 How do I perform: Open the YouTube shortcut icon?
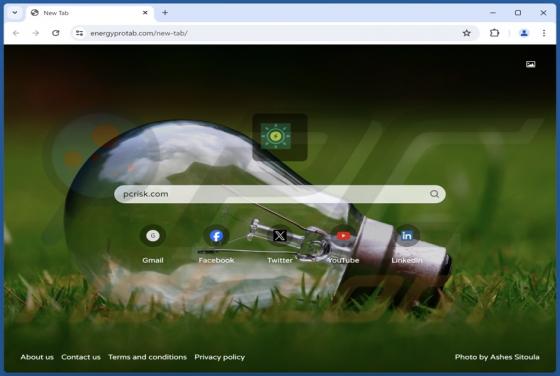click(343, 236)
